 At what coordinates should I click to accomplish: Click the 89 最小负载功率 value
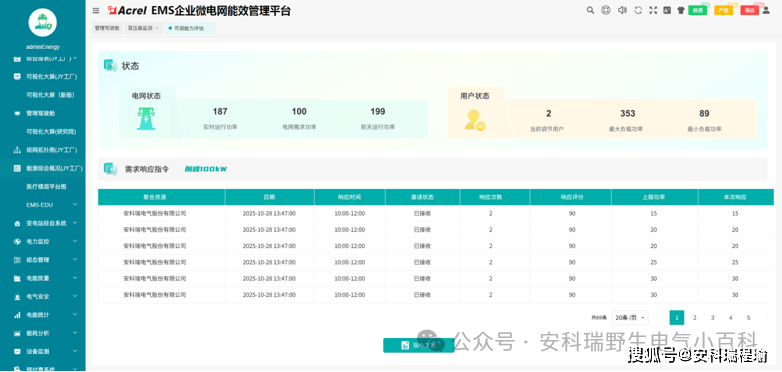pos(704,113)
